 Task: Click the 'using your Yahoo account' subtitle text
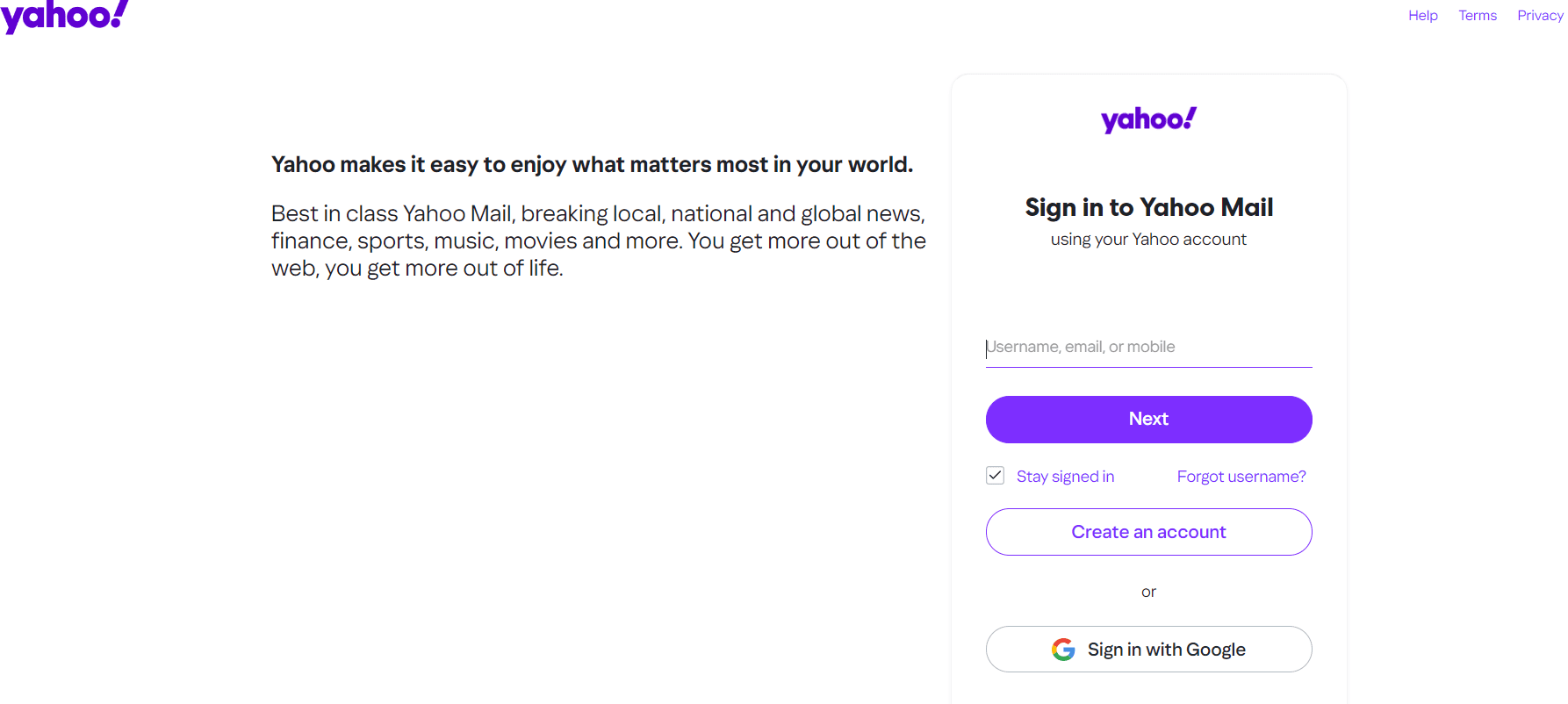[1148, 239]
